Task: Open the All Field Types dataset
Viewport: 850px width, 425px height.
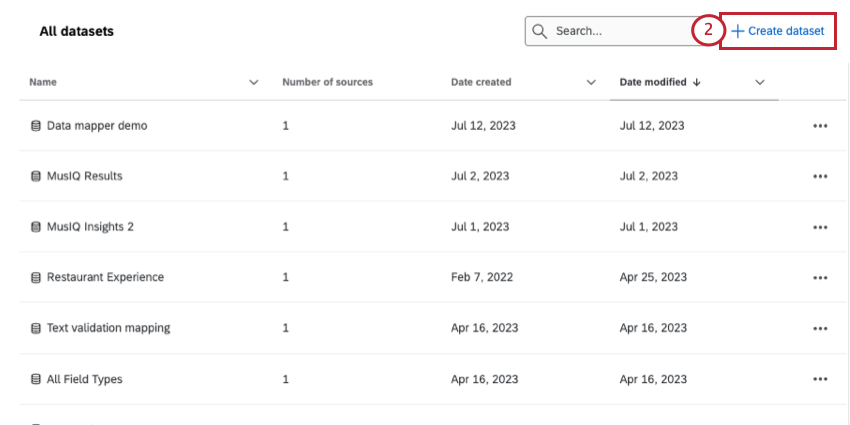Action: click(84, 379)
